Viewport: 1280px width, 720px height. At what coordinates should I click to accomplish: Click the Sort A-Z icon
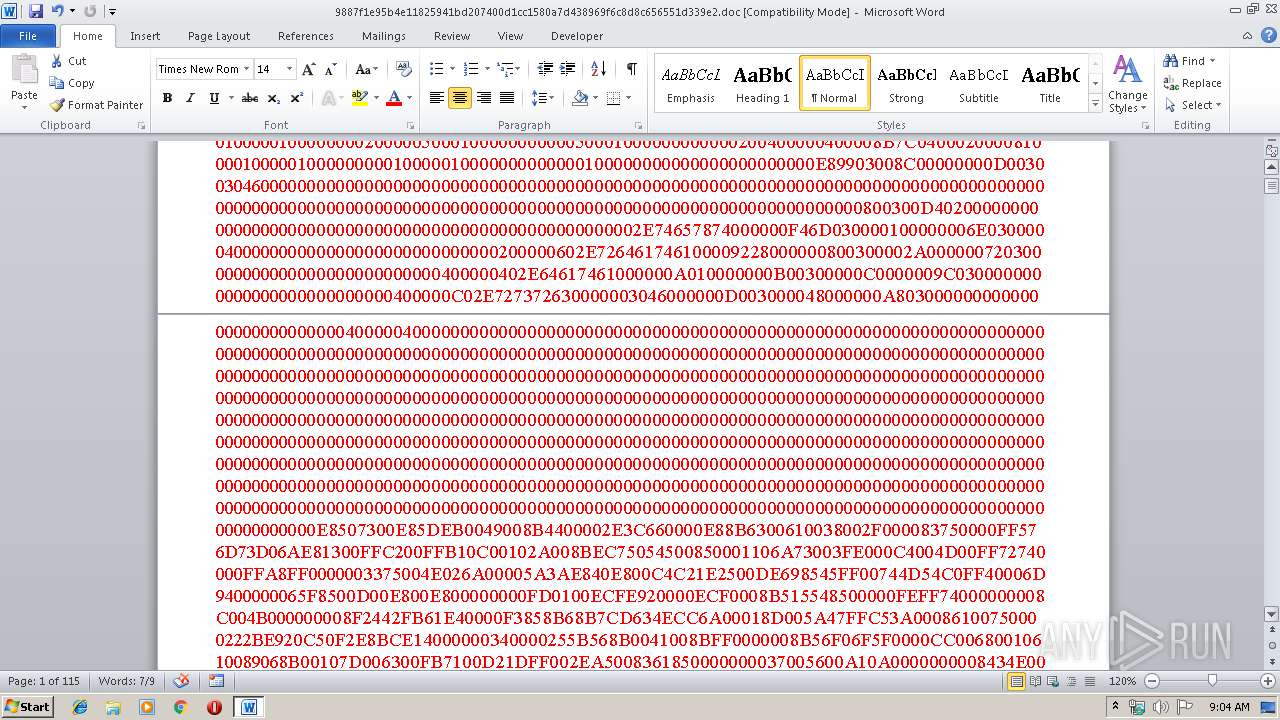point(599,69)
